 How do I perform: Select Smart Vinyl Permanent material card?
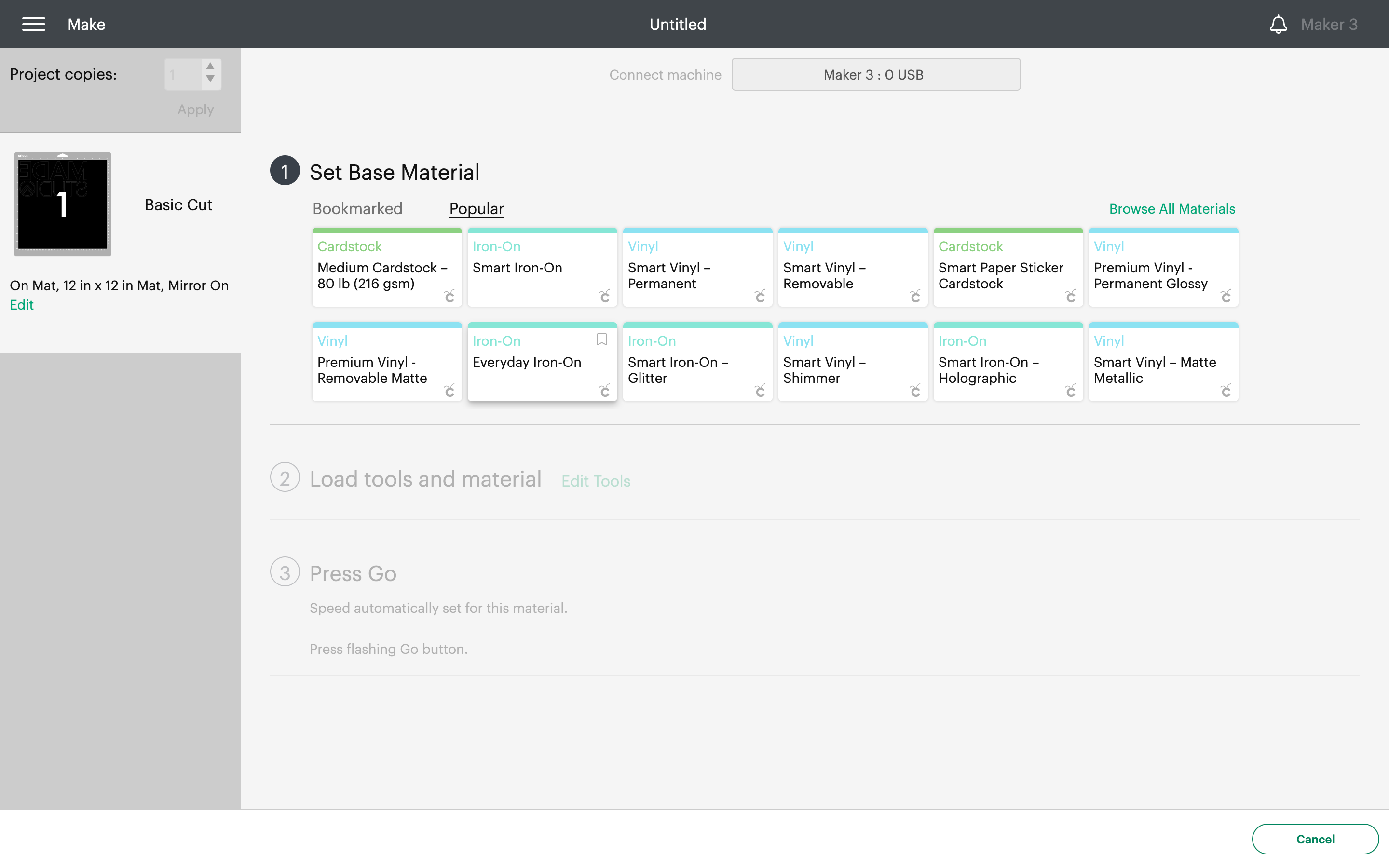tap(697, 270)
